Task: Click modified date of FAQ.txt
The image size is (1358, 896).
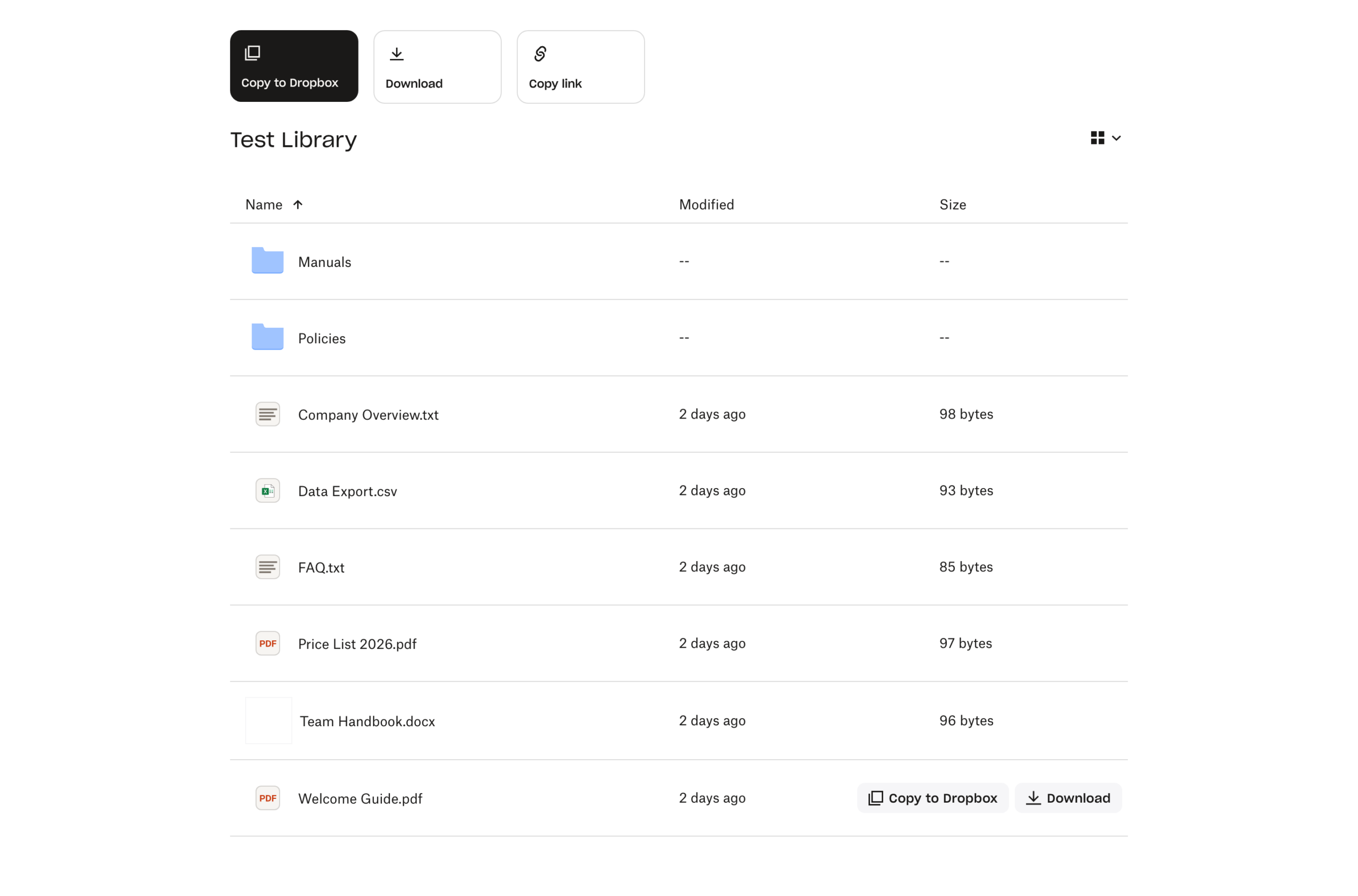Action: 712,568
